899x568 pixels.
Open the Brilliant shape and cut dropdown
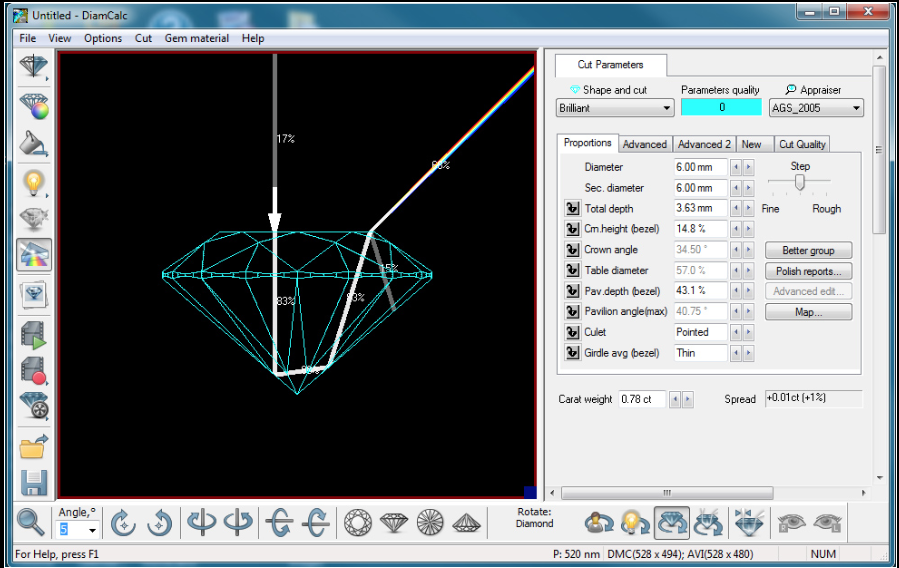(x=615, y=108)
